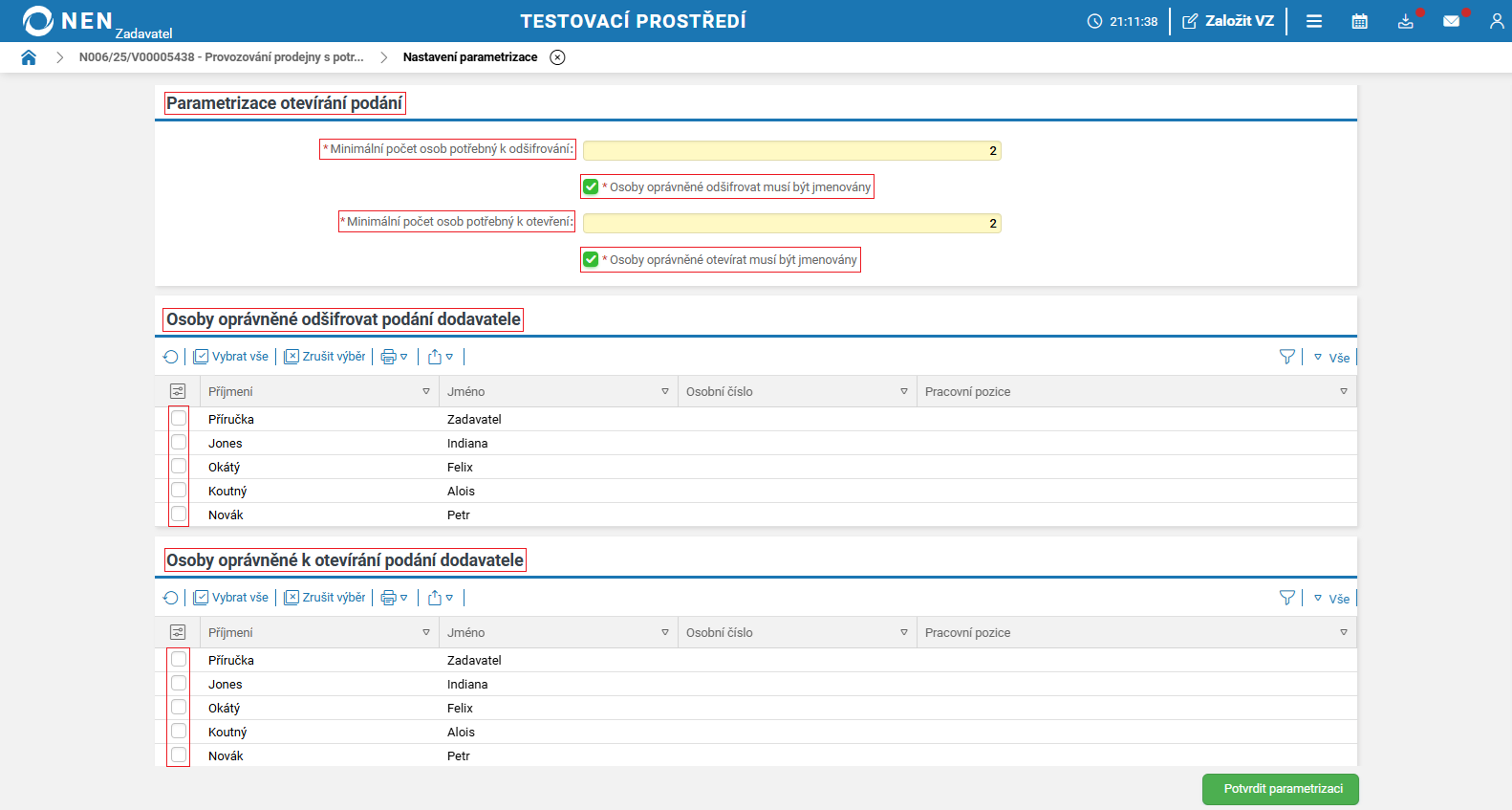Open filter icon in opening persons table
Screen dimensions: 1512x810
1286,598
